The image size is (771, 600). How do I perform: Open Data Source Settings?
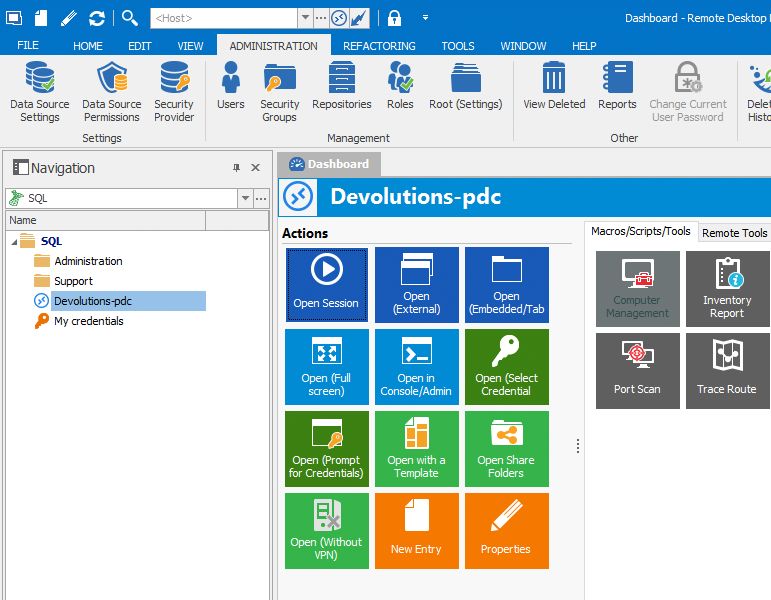click(x=40, y=92)
